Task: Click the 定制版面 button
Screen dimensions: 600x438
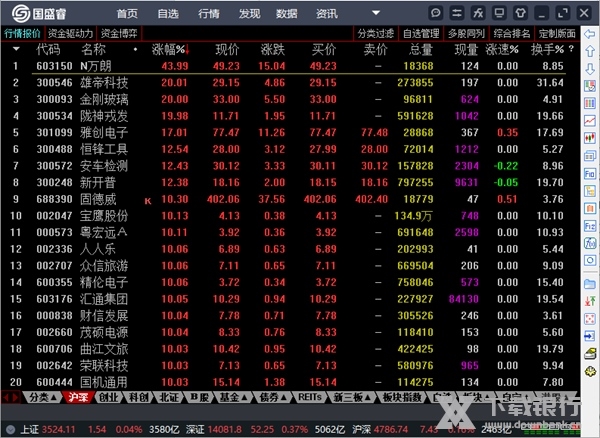Action: (557, 34)
